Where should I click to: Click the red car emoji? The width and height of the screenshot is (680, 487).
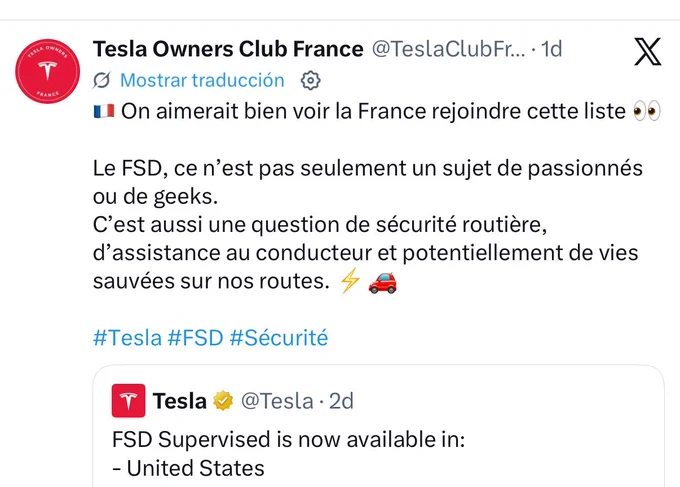click(382, 283)
